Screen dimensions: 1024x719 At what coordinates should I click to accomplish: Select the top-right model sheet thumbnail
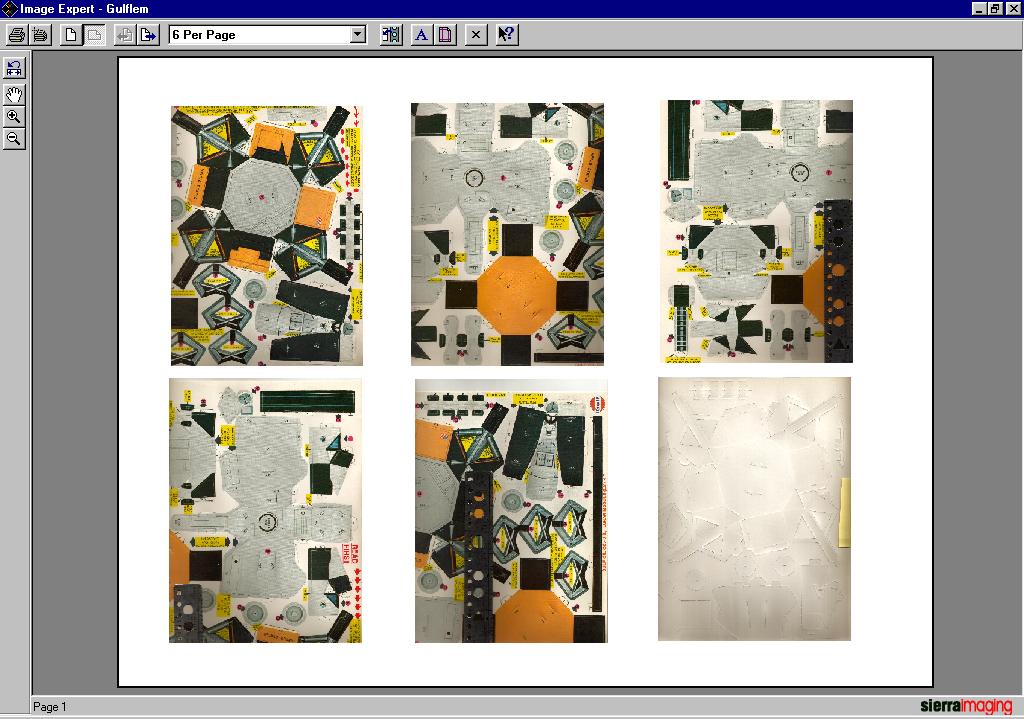click(756, 231)
